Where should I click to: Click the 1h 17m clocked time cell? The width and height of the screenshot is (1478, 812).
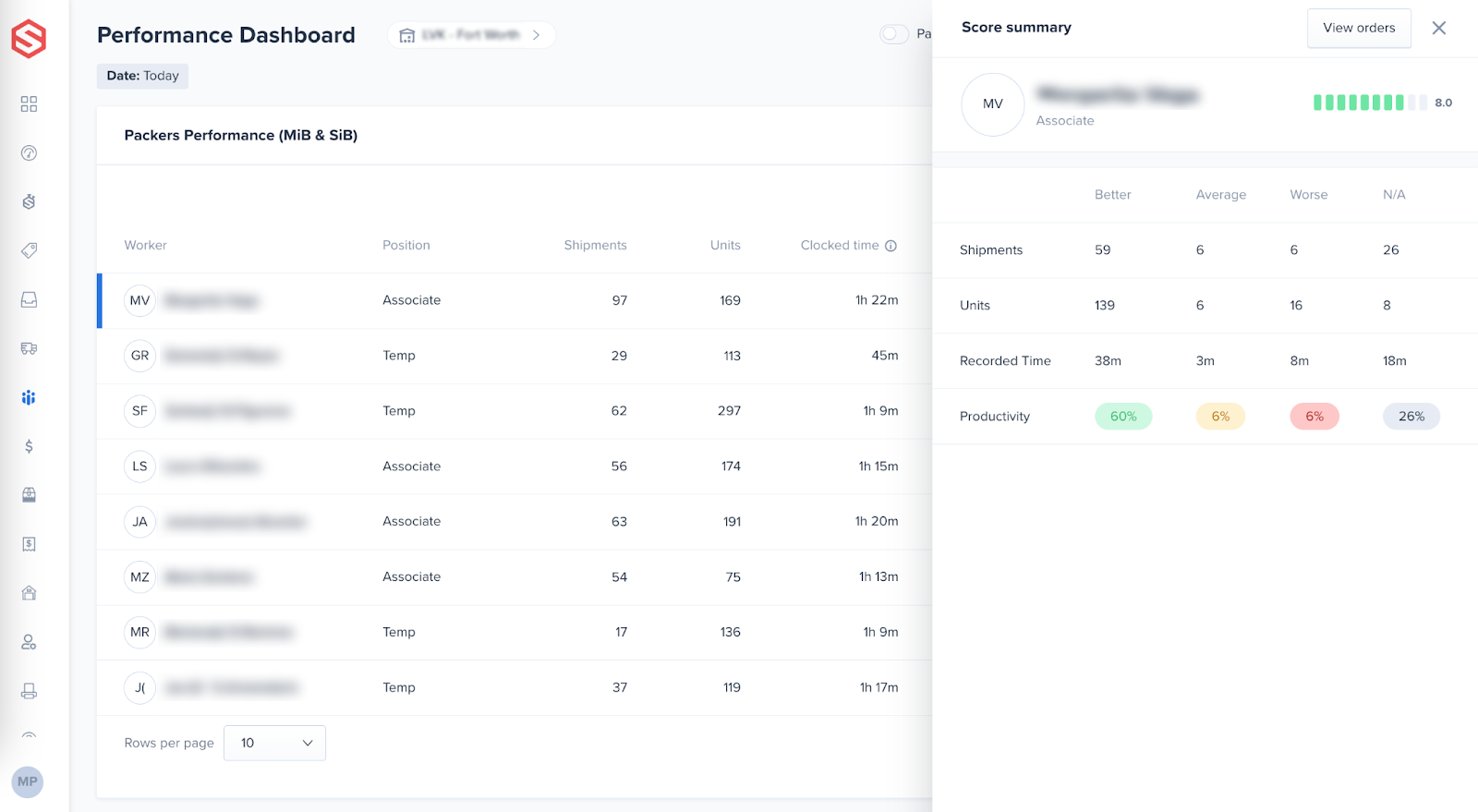pyautogui.click(x=878, y=688)
